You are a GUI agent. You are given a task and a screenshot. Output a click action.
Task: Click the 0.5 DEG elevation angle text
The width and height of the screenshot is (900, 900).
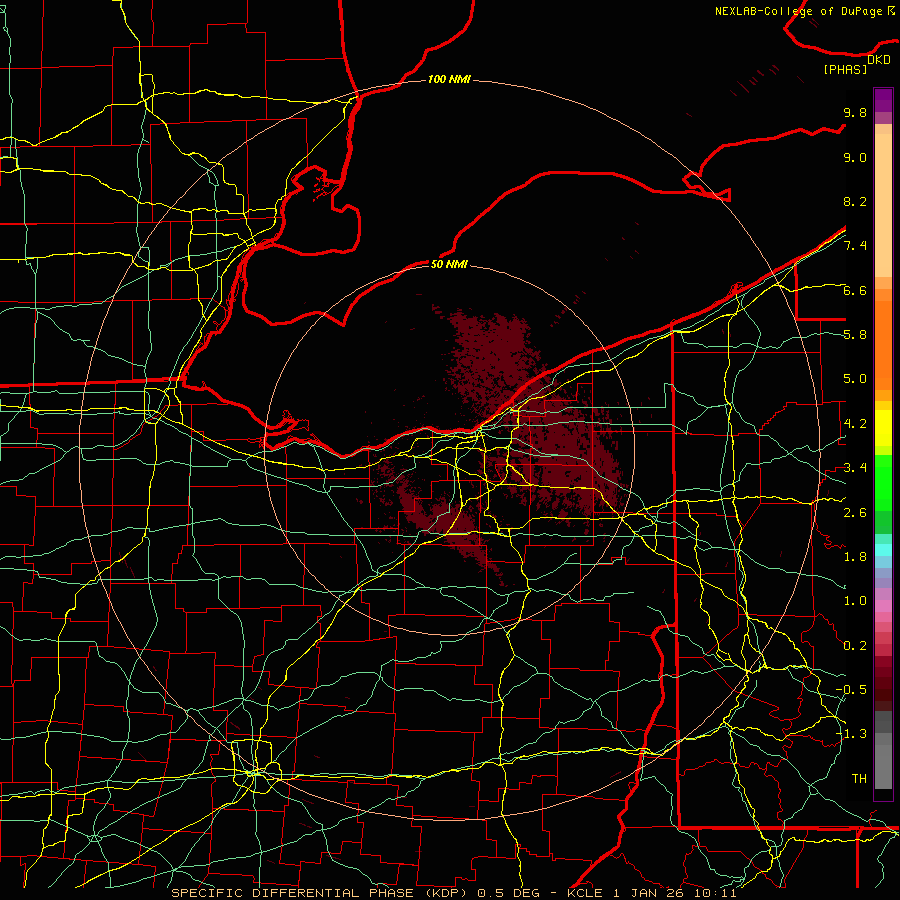(509, 893)
